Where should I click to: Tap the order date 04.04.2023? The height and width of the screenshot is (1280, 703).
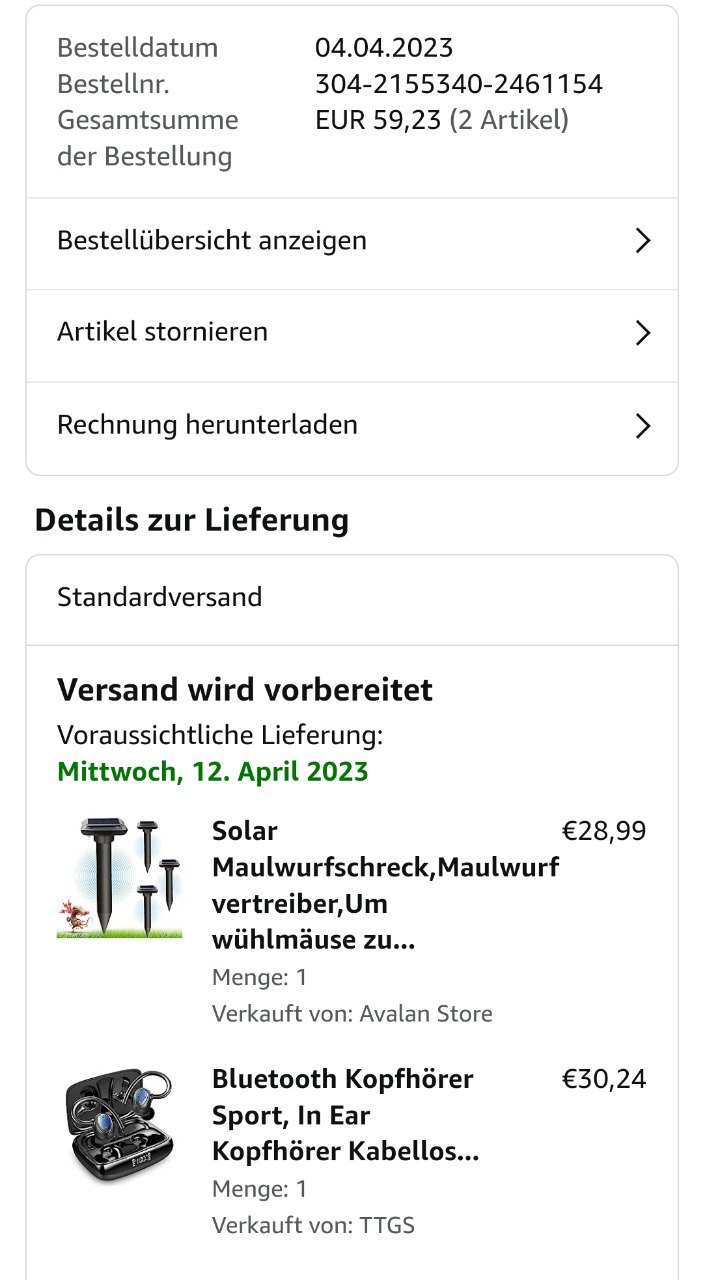(384, 48)
